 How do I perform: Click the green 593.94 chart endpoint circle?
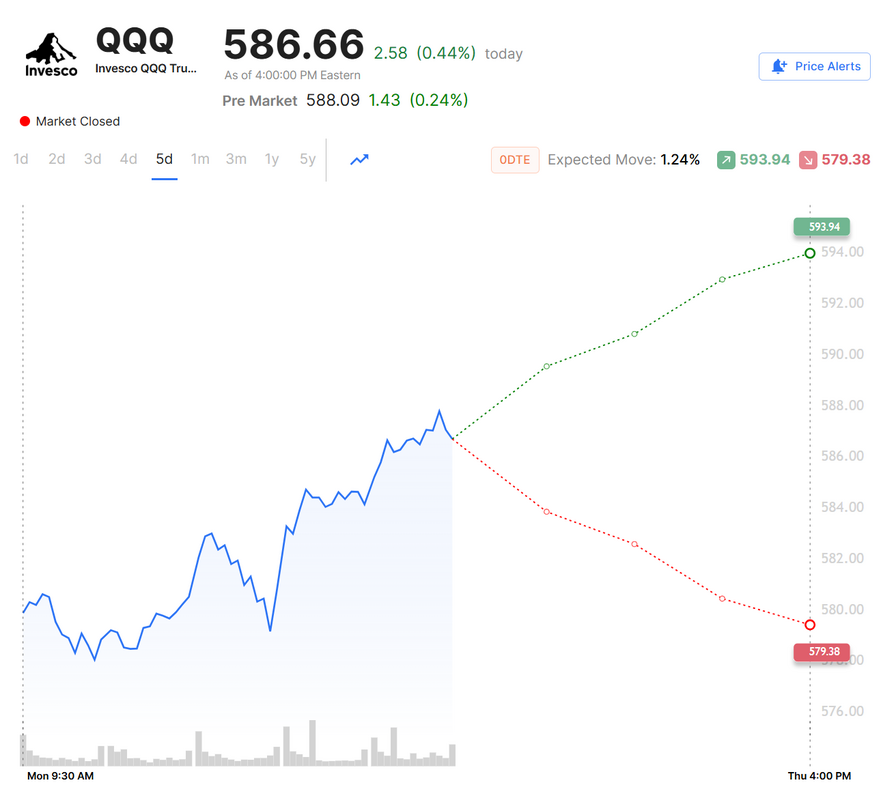coord(810,253)
